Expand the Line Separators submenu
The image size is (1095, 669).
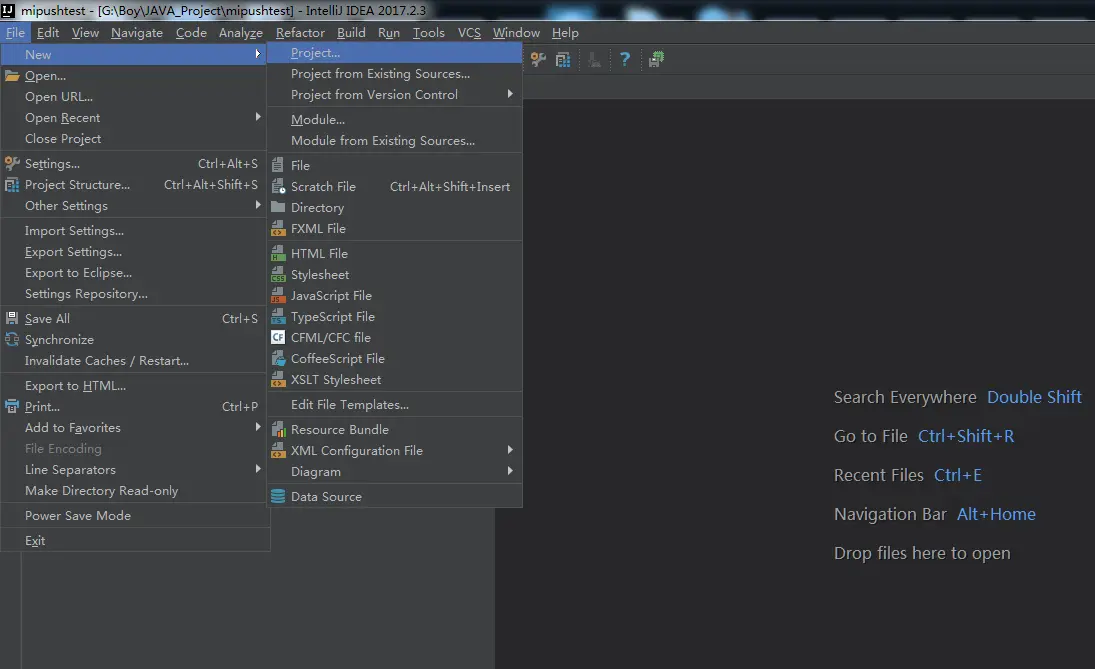(x=135, y=469)
